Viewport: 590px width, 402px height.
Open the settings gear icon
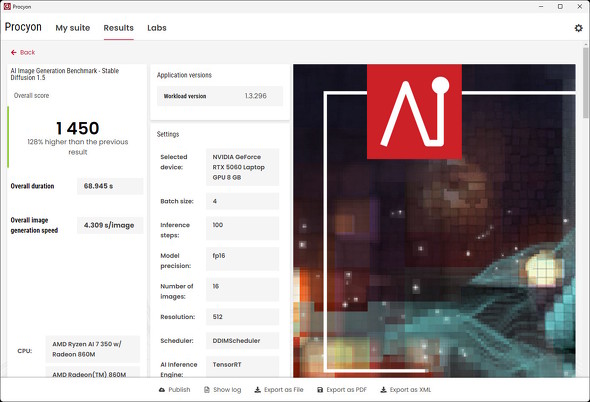tap(578, 28)
